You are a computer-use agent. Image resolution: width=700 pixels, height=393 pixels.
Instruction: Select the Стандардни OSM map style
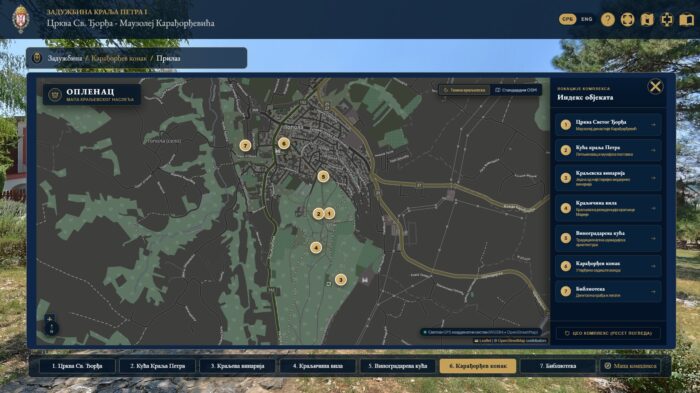pos(516,90)
